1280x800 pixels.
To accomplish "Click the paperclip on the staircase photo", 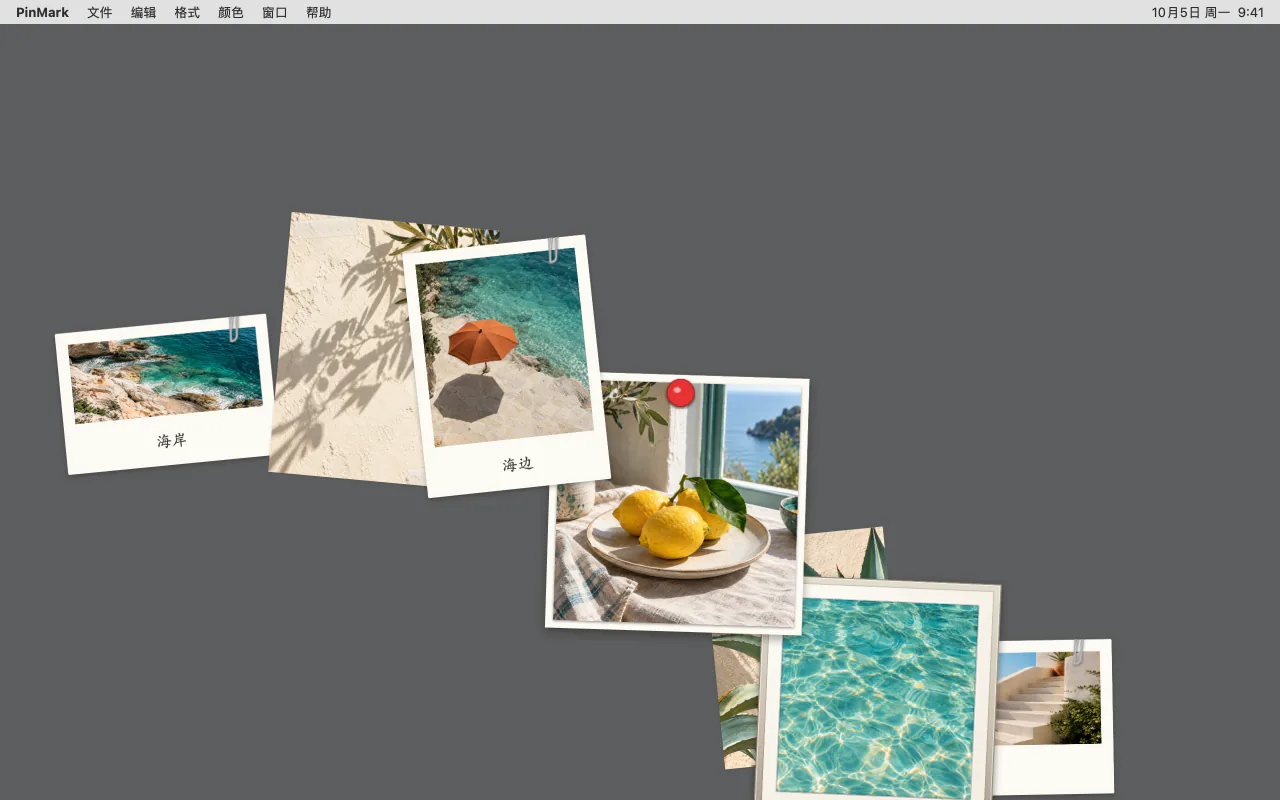I will pyautogui.click(x=1078, y=653).
